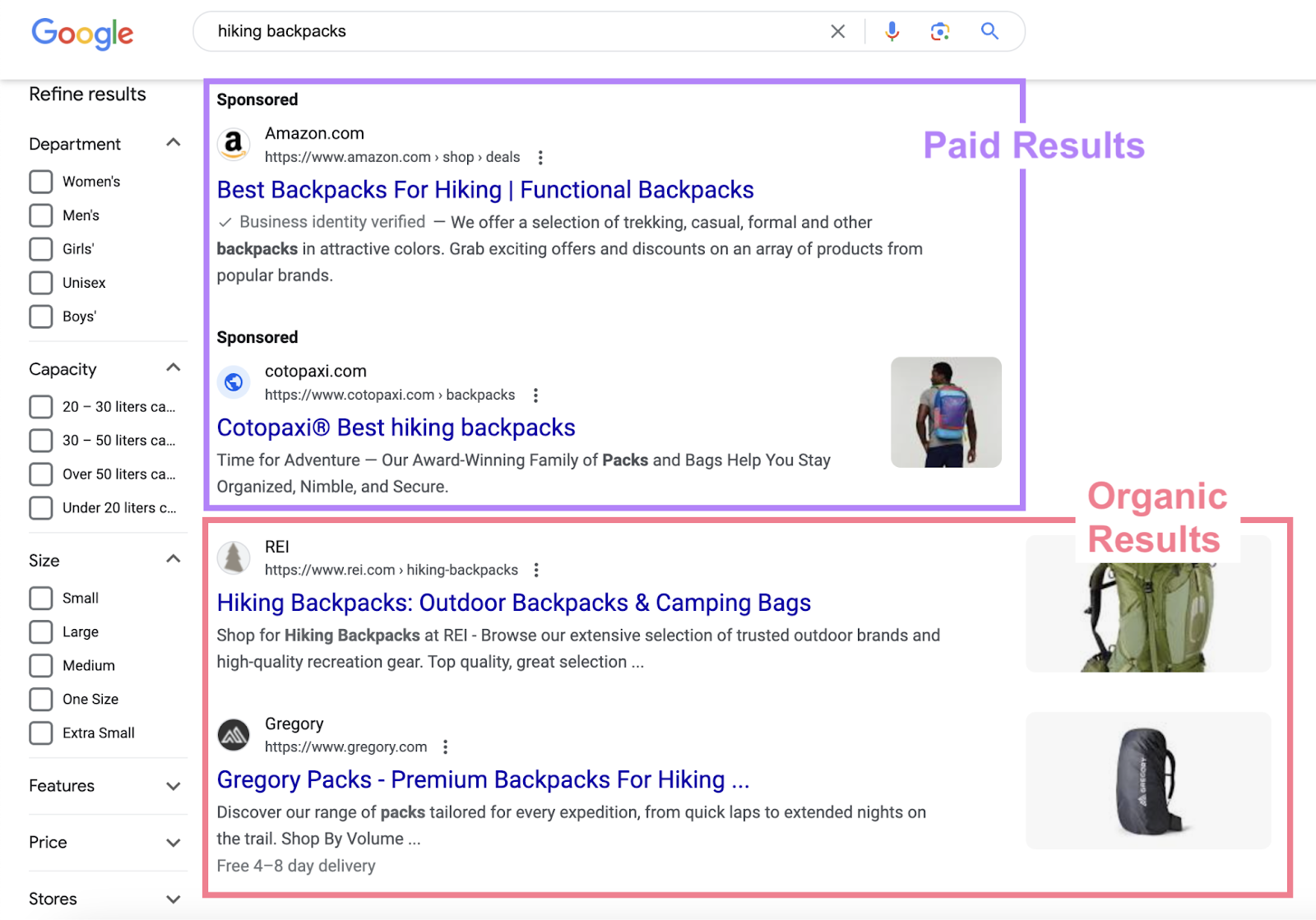Image resolution: width=1316 pixels, height=920 pixels.
Task: Click the black Gregory pack thumbnail
Action: pos(1148,780)
